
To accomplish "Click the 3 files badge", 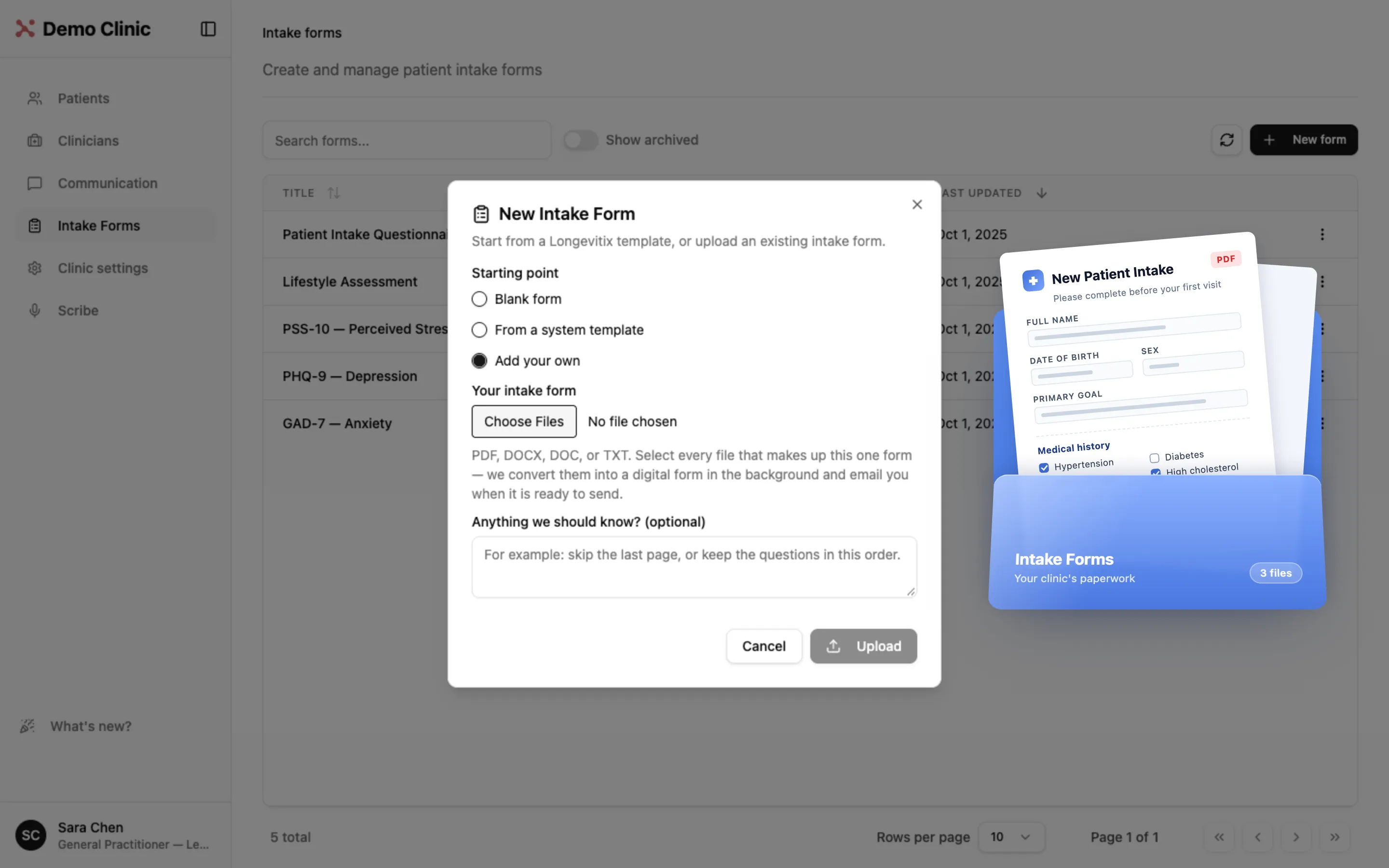I will click(1275, 573).
